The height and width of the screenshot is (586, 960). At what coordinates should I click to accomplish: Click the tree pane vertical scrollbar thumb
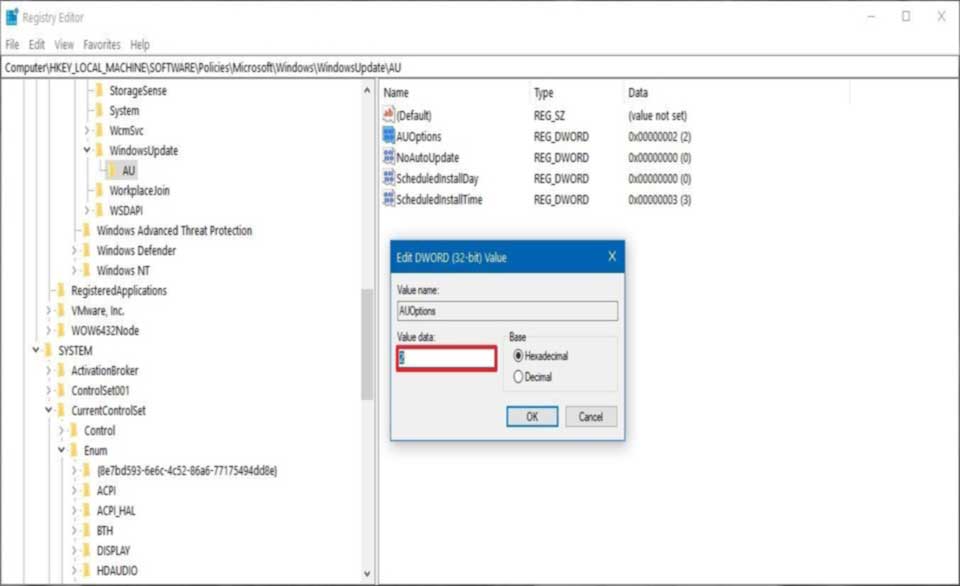[x=367, y=344]
